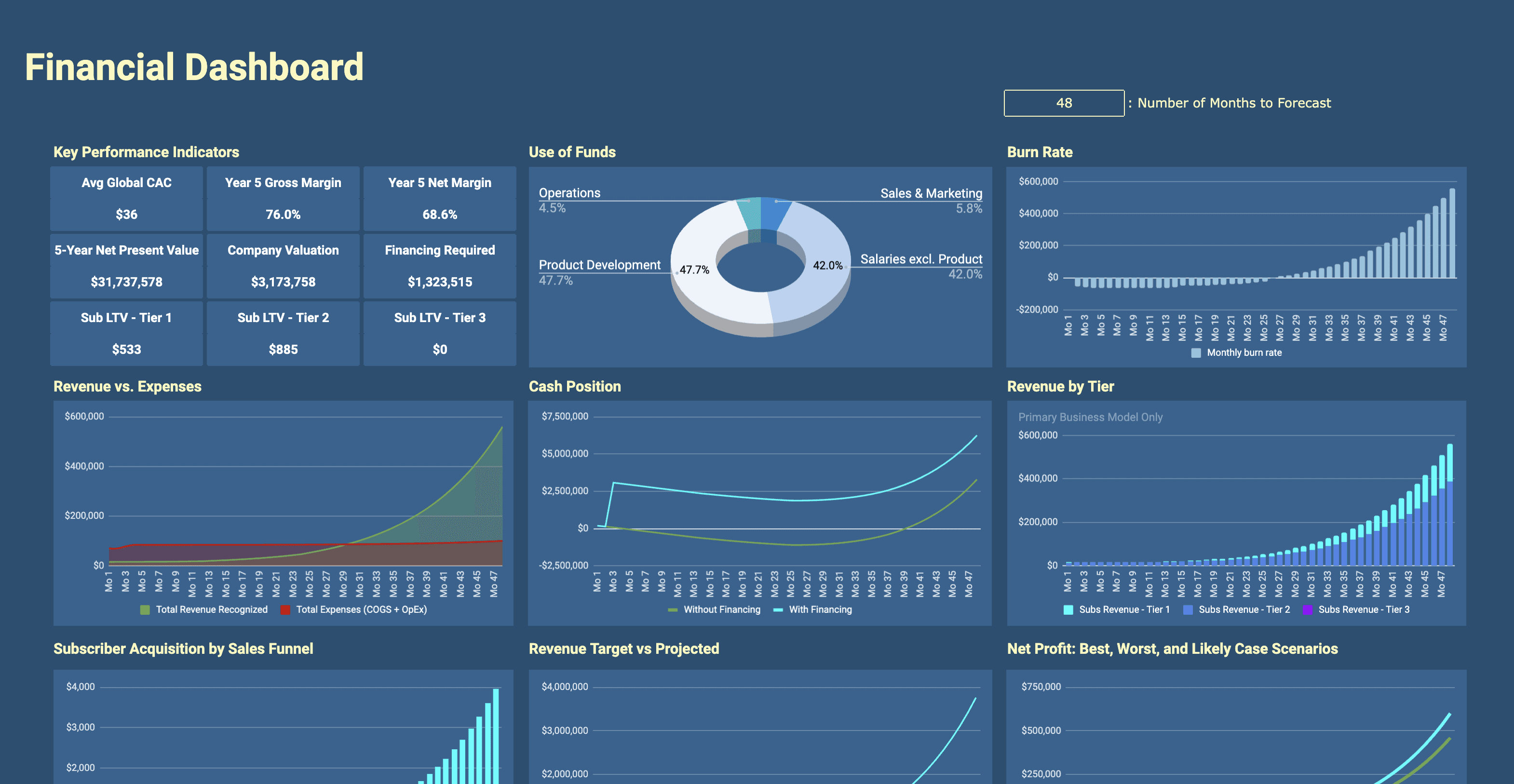Click the 42.0% donut slice
1514x784 pixels.
pyautogui.click(x=827, y=266)
